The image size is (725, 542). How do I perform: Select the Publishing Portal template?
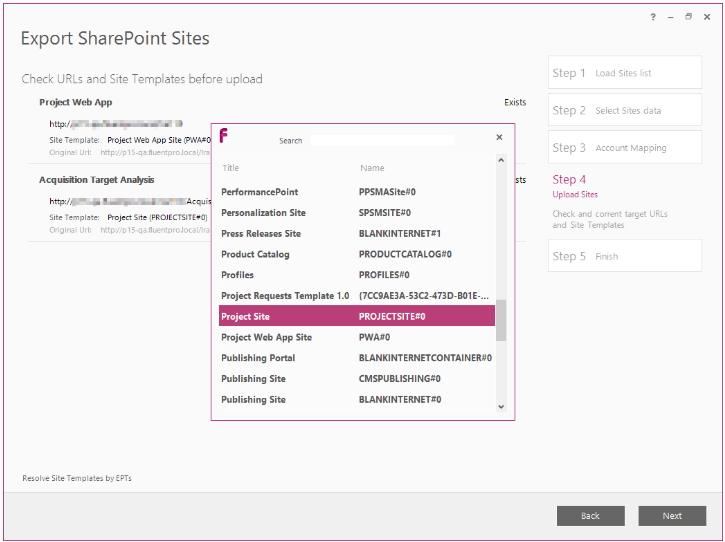(357, 358)
